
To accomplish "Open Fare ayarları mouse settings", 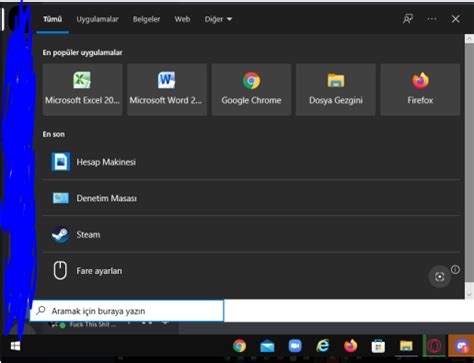I will click(251, 271).
